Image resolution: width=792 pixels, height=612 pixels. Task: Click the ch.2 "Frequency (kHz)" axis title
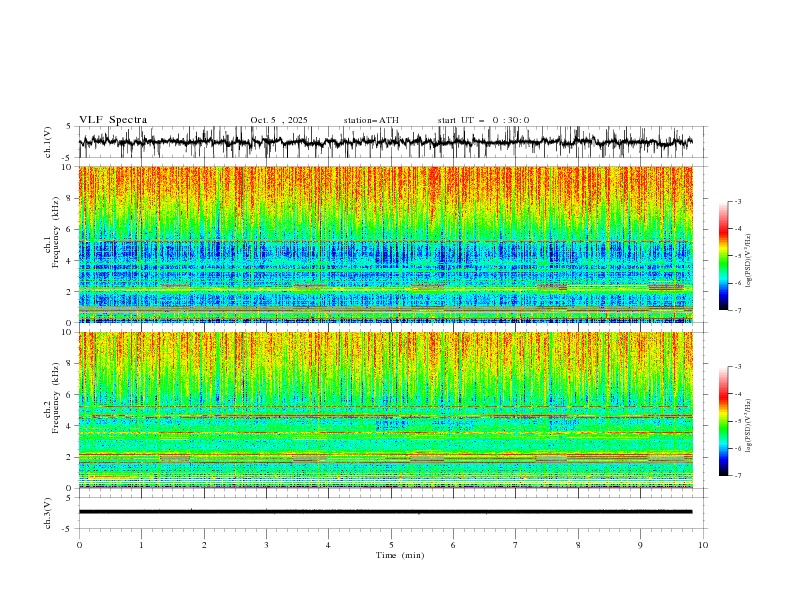pyautogui.click(x=56, y=397)
